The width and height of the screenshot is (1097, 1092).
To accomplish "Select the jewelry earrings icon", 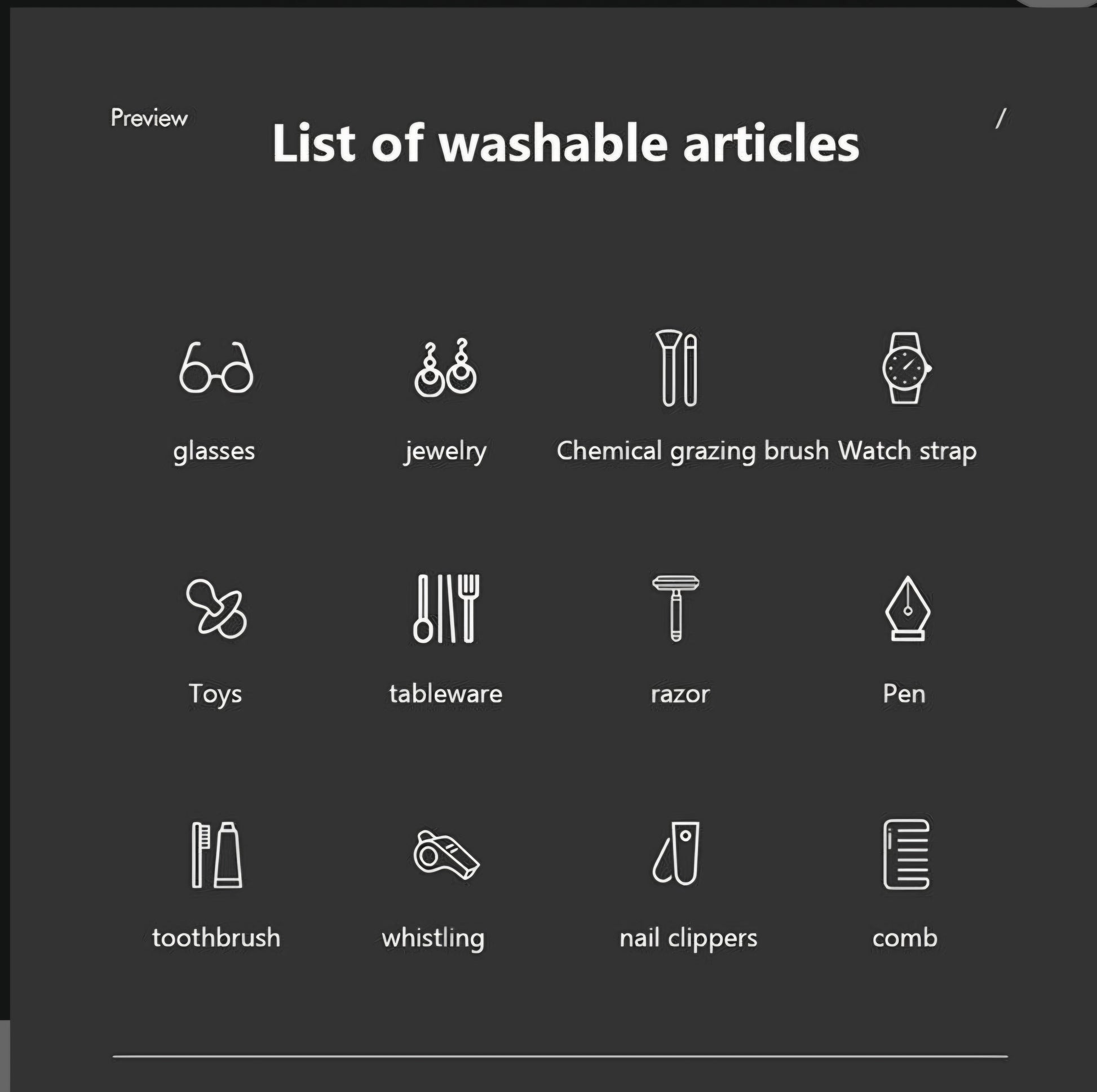I will point(445,368).
